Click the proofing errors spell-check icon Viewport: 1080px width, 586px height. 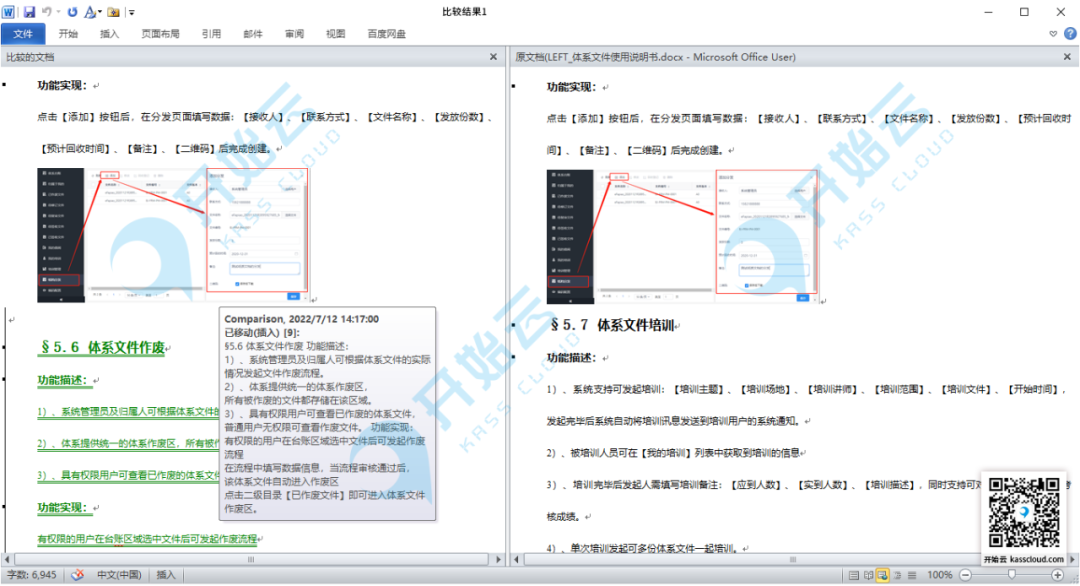tap(76, 575)
